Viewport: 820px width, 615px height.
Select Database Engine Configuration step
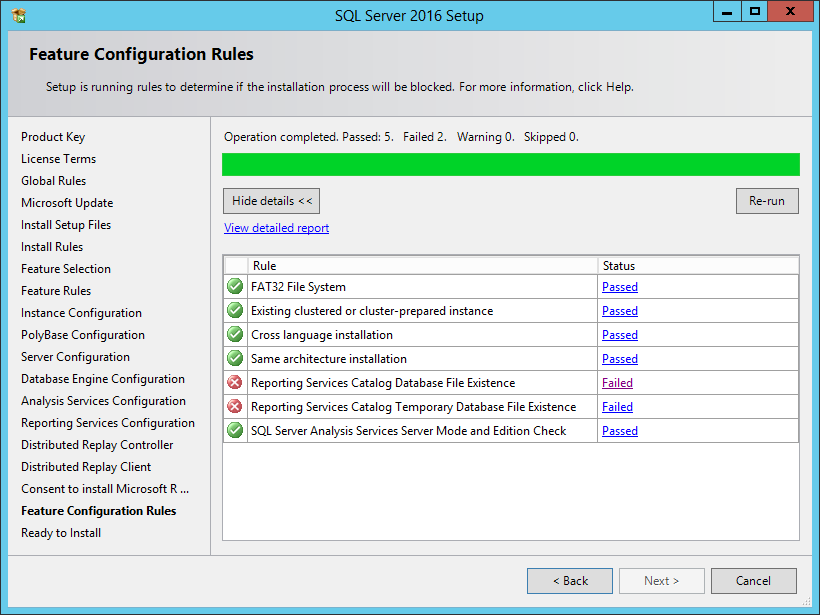pos(102,379)
